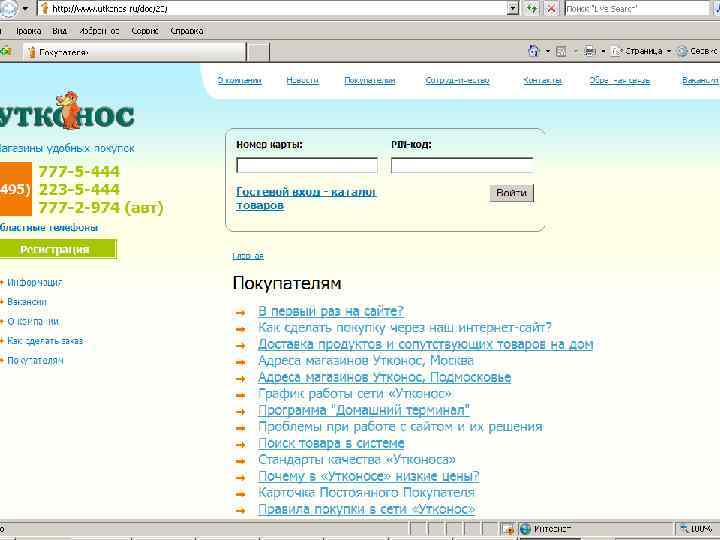Viewport: 720px width, 540px height.
Task: Click the PIN-код input field
Action: [462, 165]
